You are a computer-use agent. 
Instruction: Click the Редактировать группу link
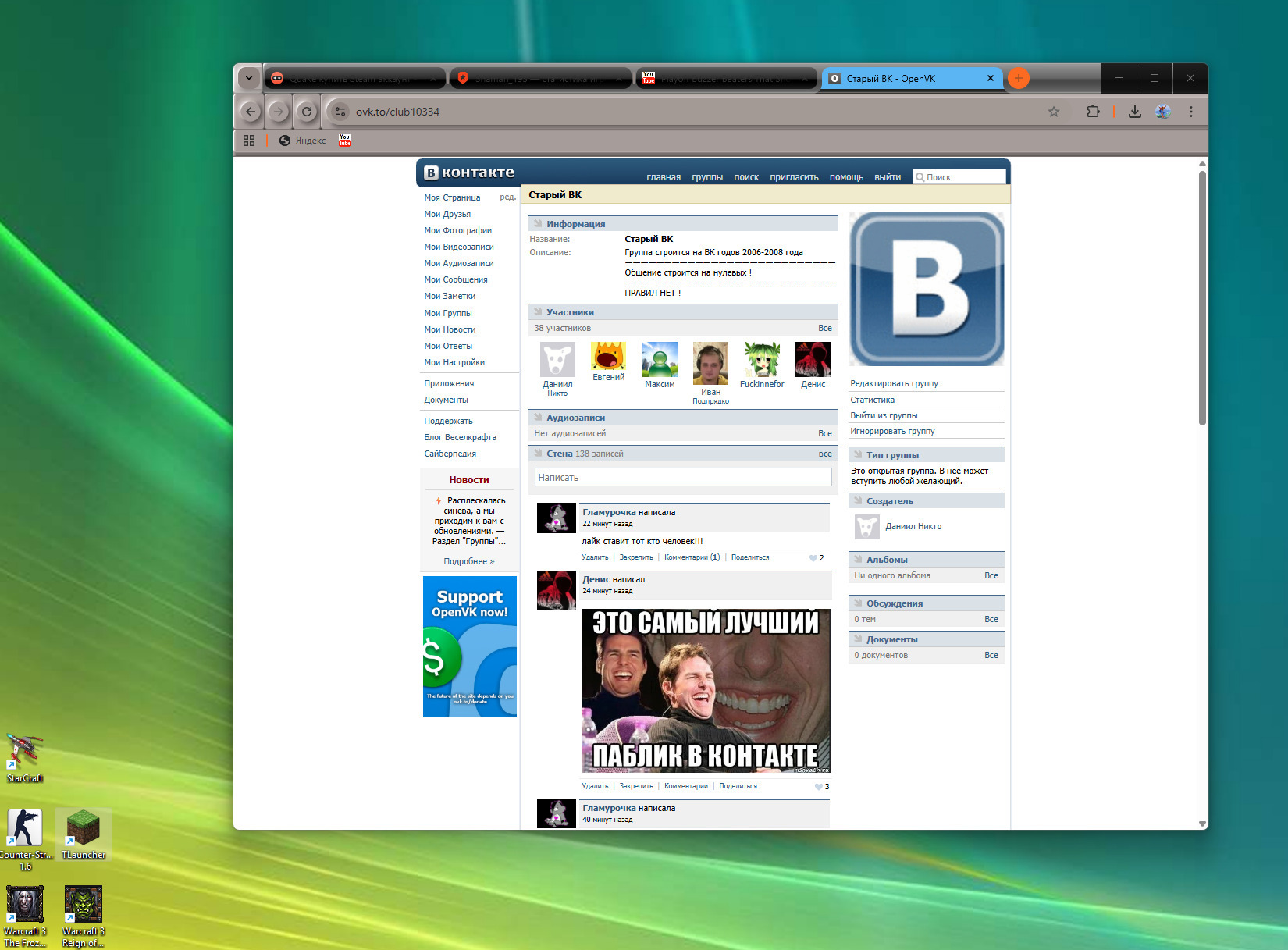[x=894, y=383]
